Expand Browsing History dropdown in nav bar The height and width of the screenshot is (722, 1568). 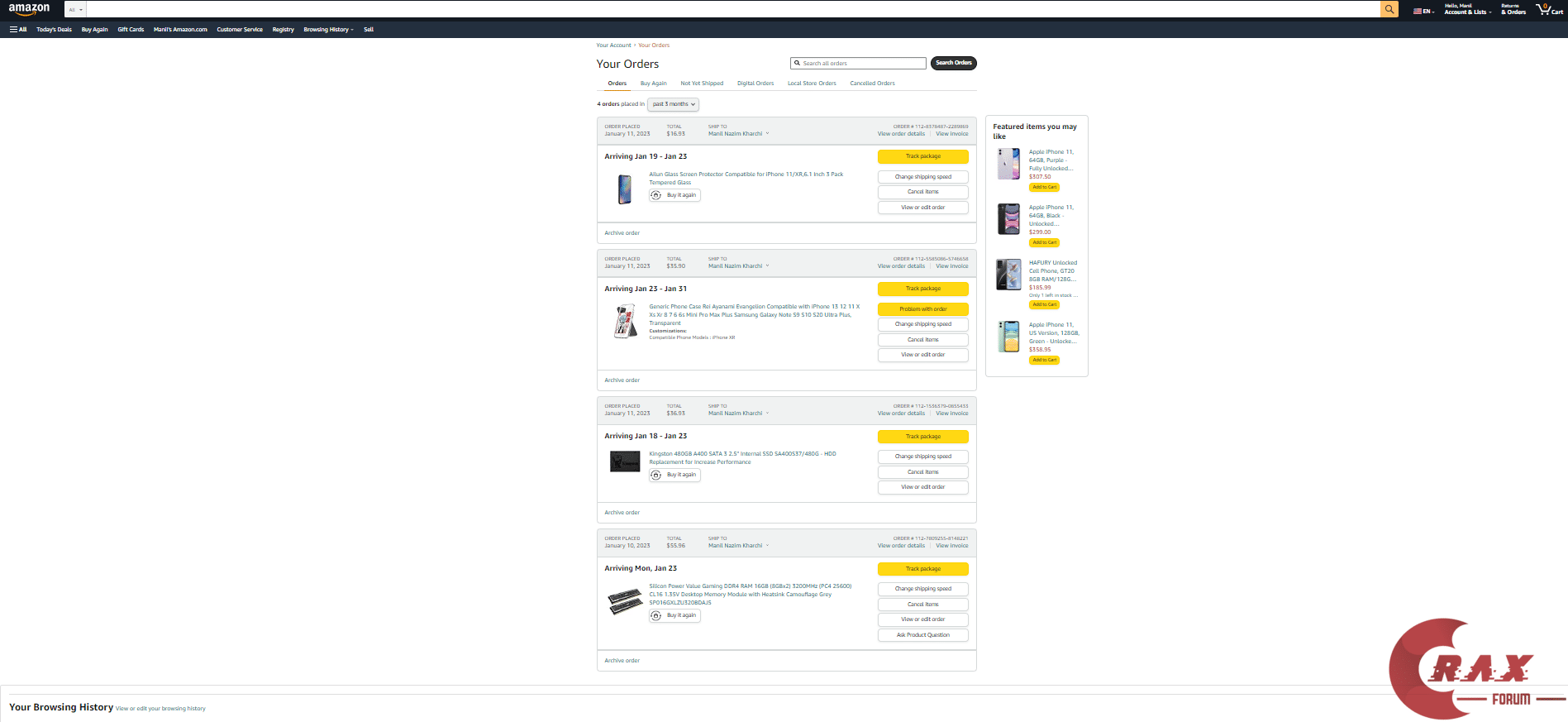point(328,29)
